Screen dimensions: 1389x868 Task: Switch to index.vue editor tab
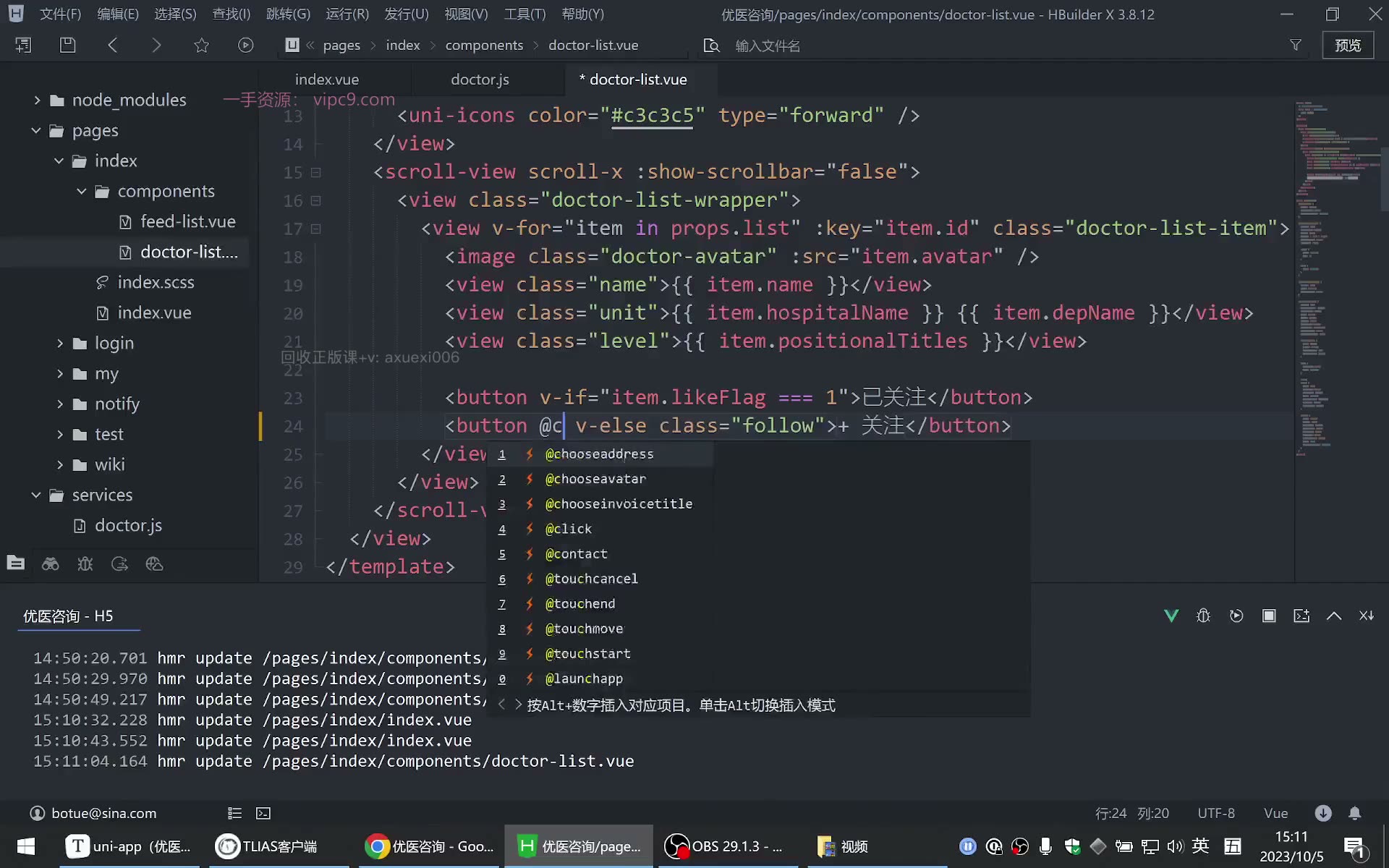tap(327, 80)
